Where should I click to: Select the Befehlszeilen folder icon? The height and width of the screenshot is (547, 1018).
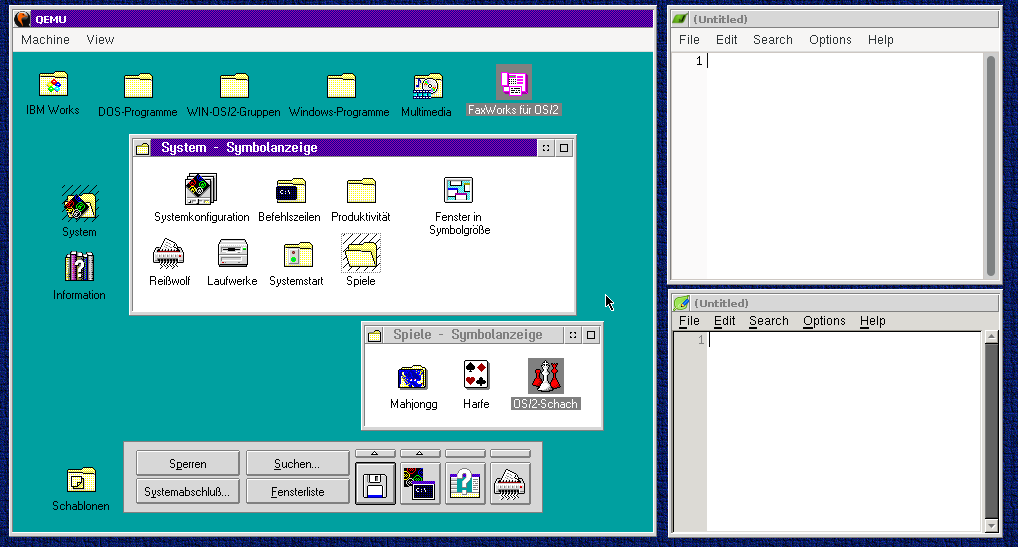tap(290, 190)
